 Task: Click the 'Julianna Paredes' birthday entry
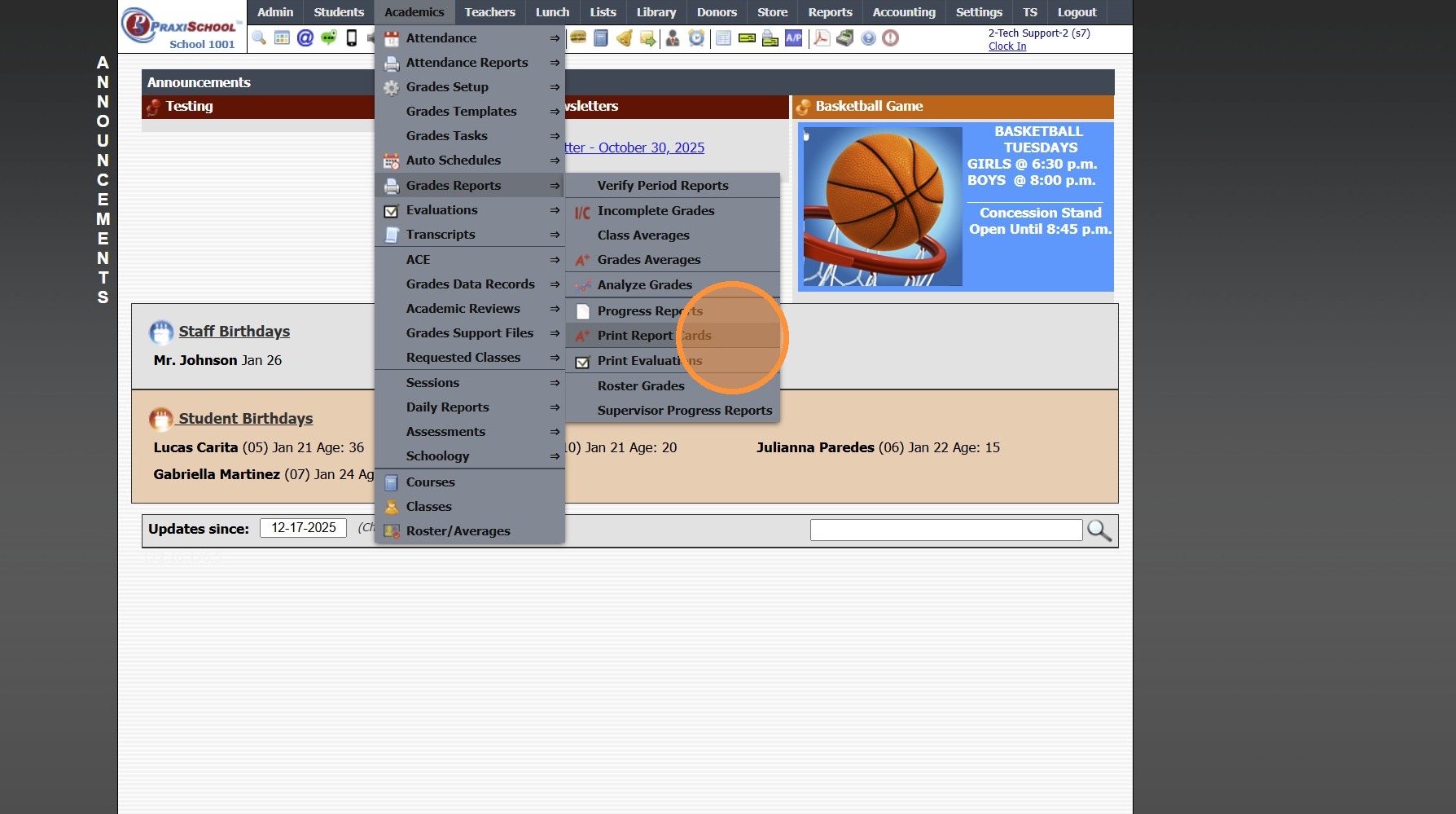[878, 447]
